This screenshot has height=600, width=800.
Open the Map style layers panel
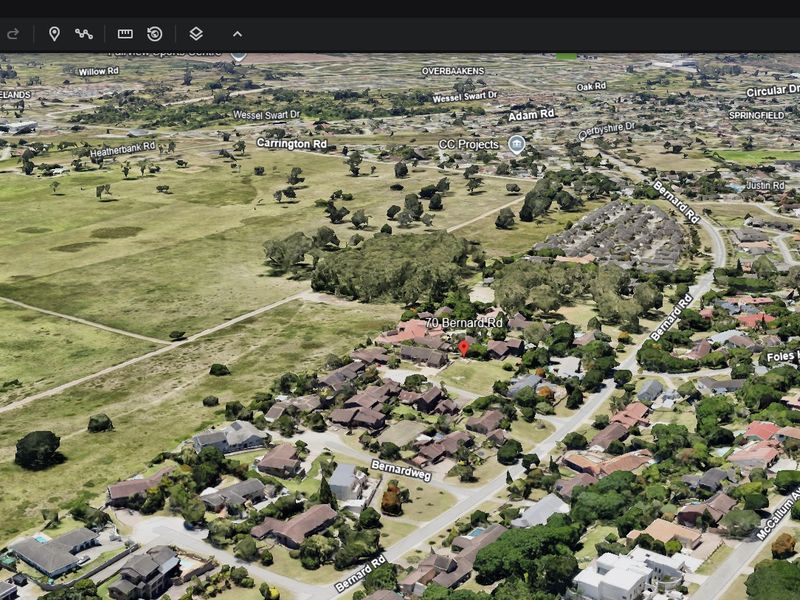tap(194, 32)
